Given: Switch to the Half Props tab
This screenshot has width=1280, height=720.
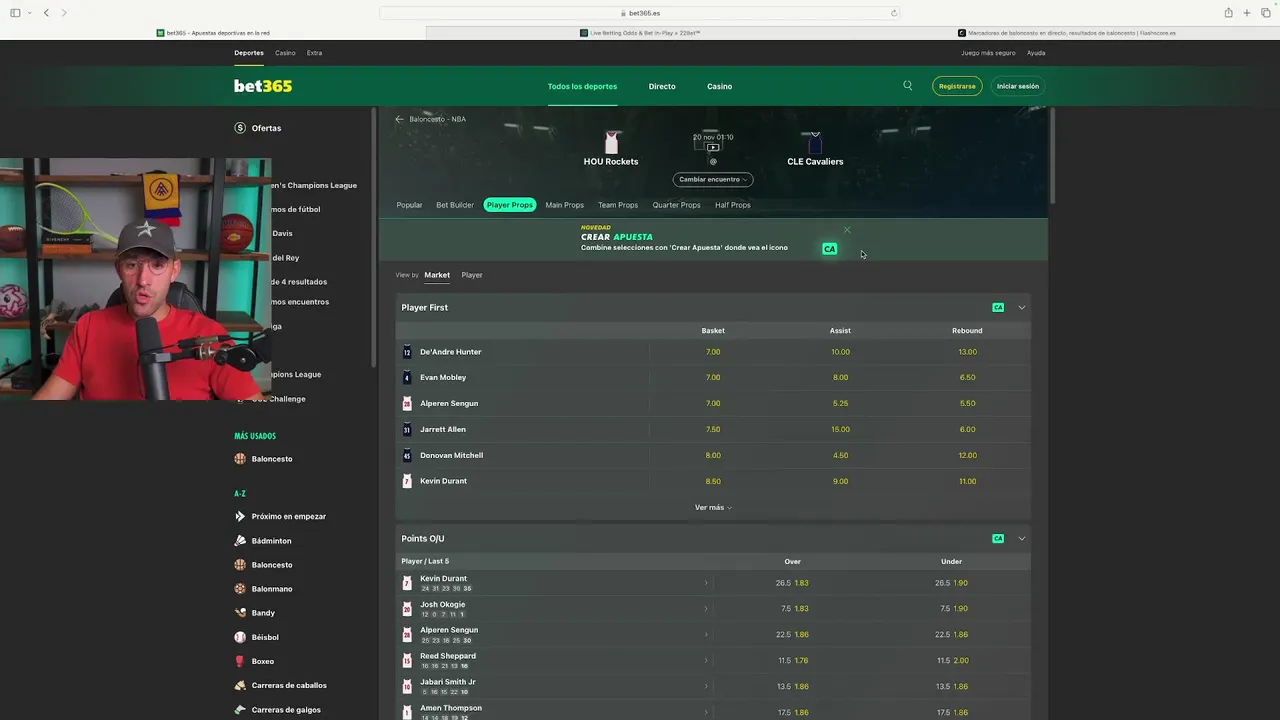Looking at the screenshot, I should click(x=732, y=205).
